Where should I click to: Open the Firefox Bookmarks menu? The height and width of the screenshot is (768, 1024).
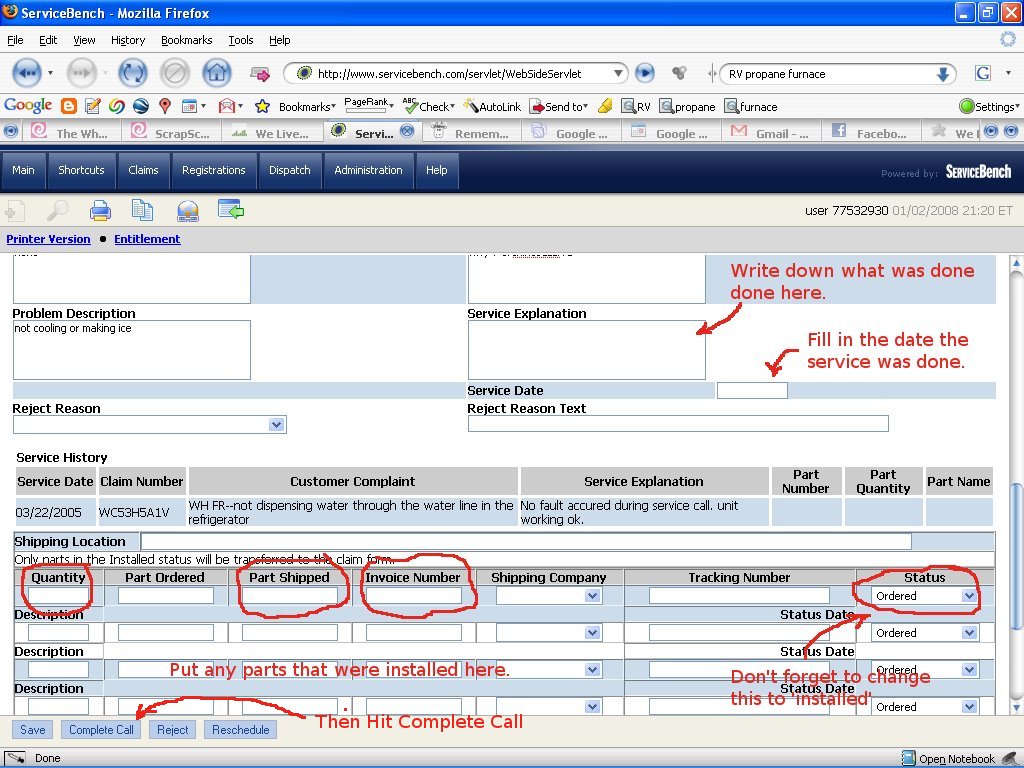(x=187, y=40)
